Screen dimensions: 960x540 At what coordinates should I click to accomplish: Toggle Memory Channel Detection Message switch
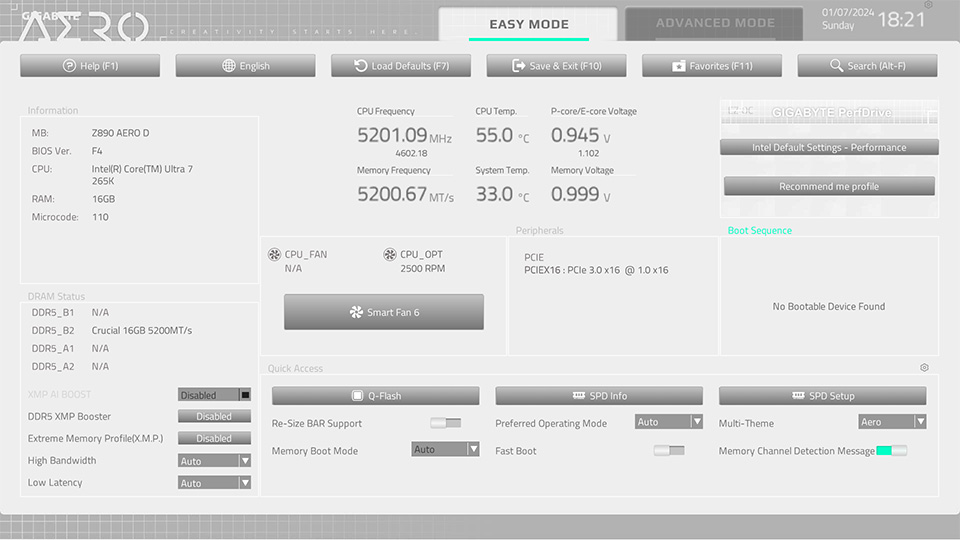pos(891,451)
